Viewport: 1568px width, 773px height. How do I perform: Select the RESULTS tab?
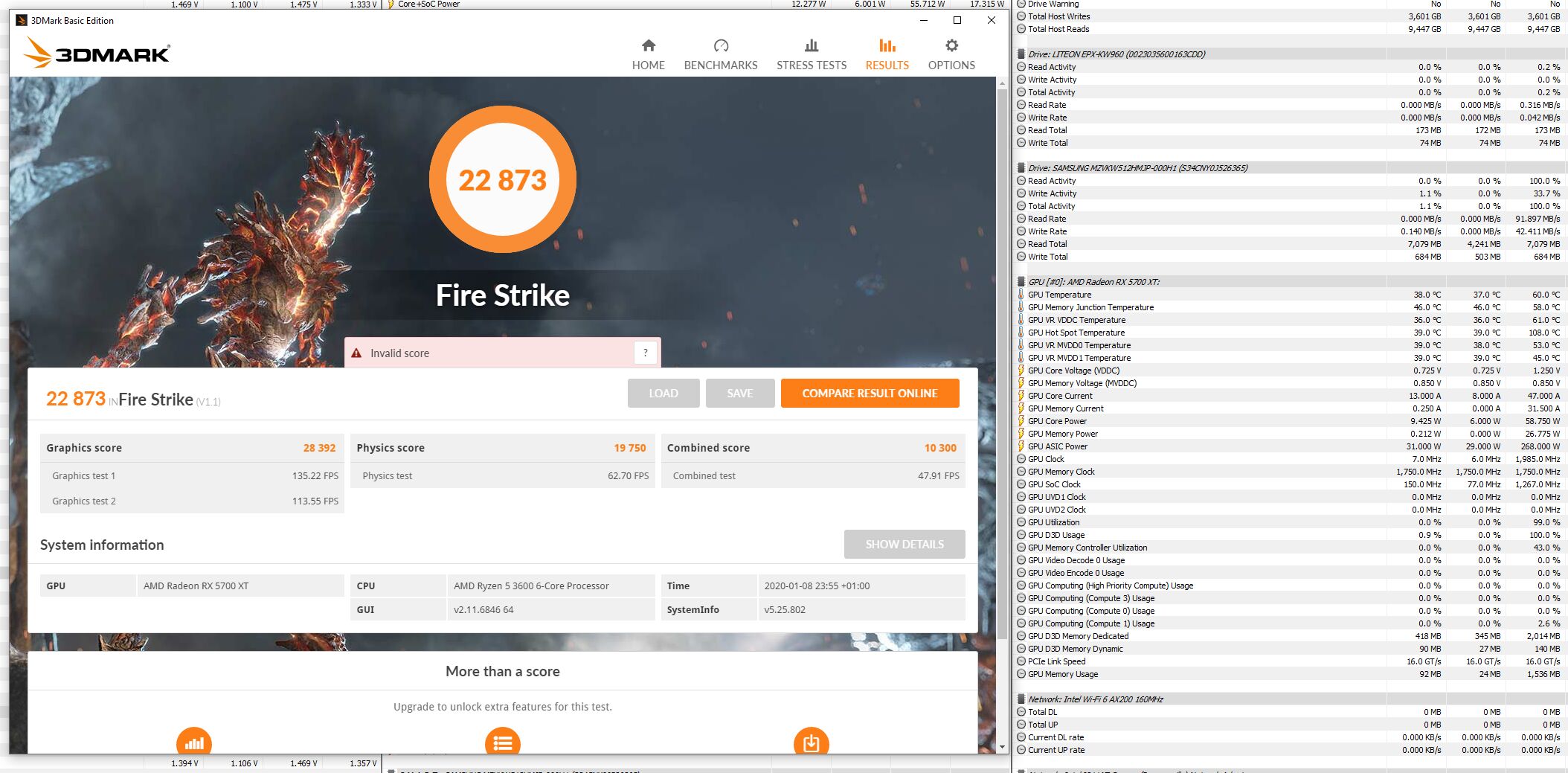887,55
